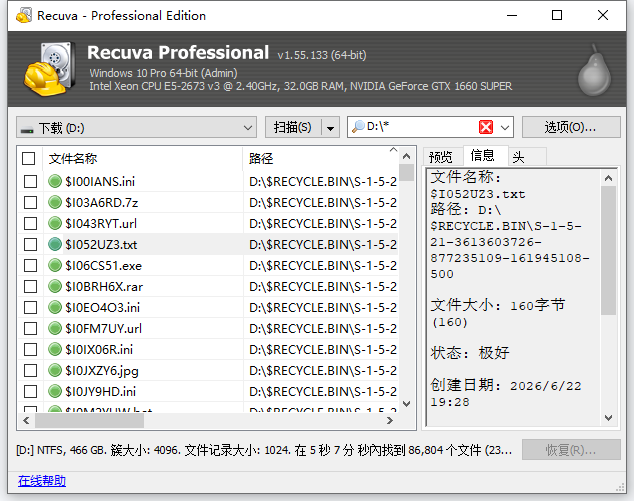Check the box for $I03A6RD.7z
The image size is (634, 501).
[30, 203]
